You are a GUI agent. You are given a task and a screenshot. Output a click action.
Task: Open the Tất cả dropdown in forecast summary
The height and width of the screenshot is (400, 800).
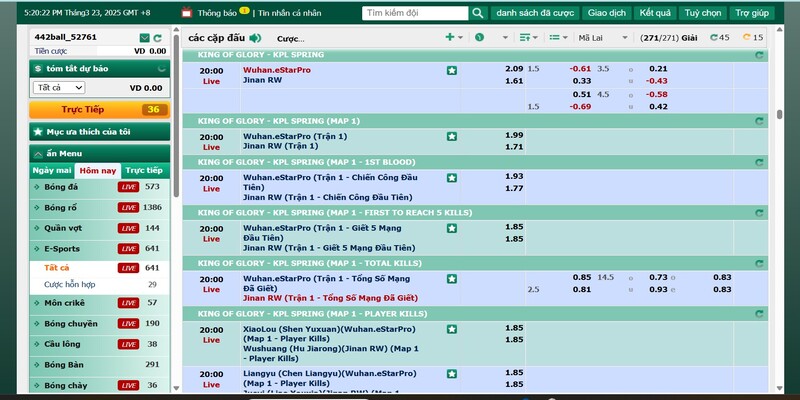59,88
